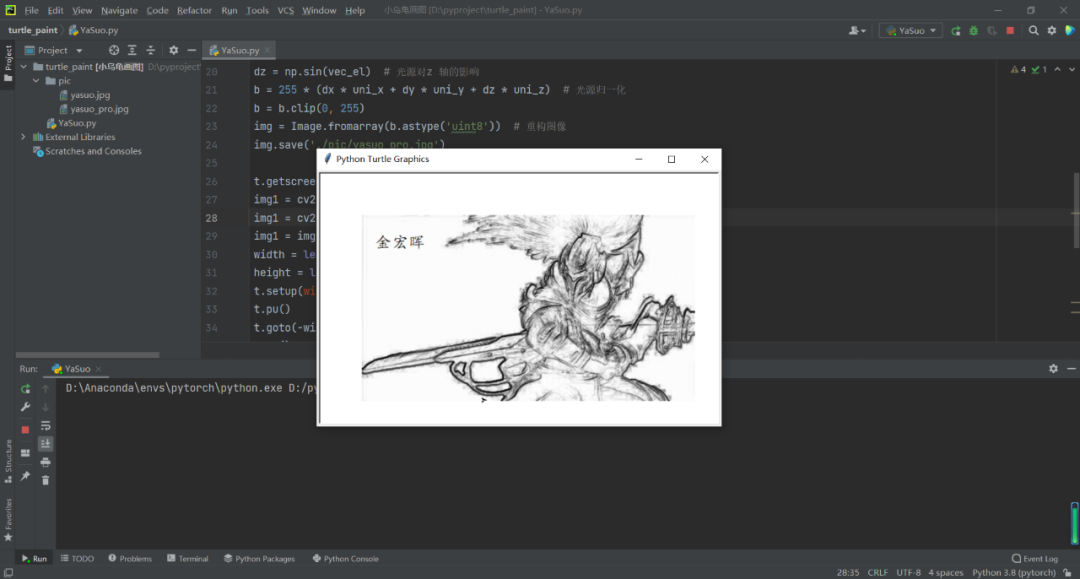Viewport: 1080px width, 579px height.
Task: Click the pin tab icon in Run panel
Action: pos(25,476)
